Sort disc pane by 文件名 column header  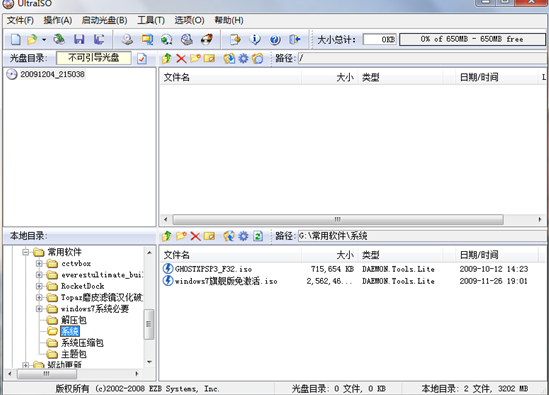click(x=231, y=77)
